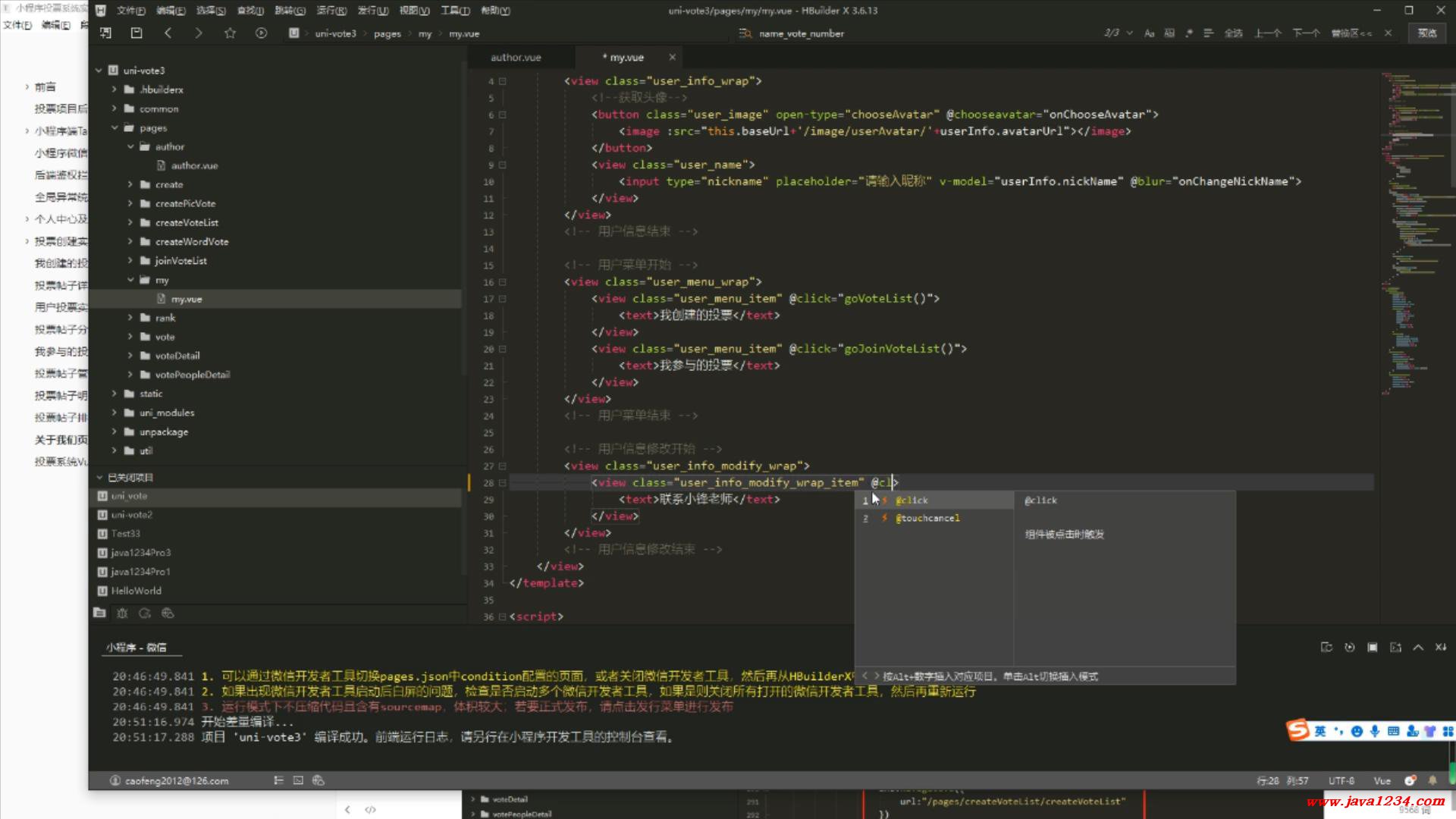Click the new file icon in toolbar

tap(105, 33)
